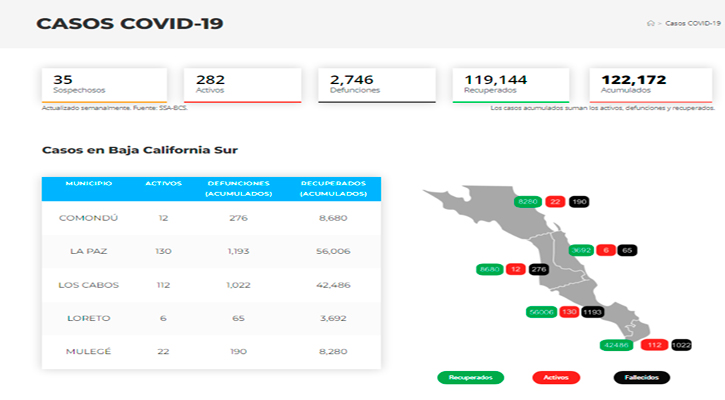Click the red Activos legend pill
The width and height of the screenshot is (725, 400).
[556, 378]
